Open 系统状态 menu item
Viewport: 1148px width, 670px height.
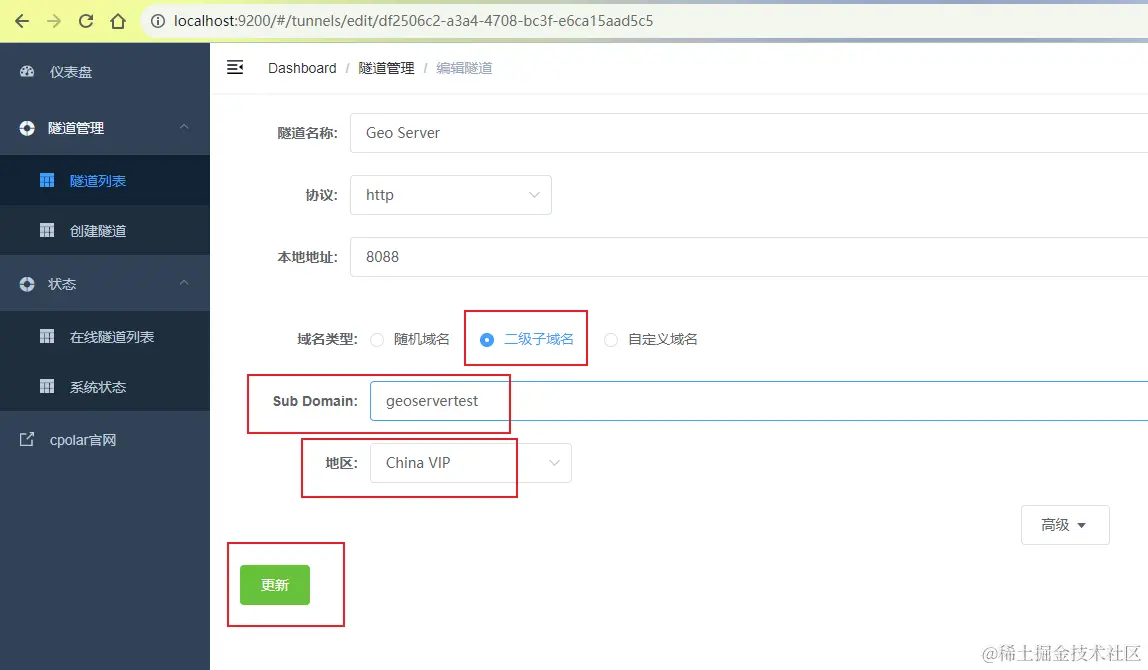[105, 387]
